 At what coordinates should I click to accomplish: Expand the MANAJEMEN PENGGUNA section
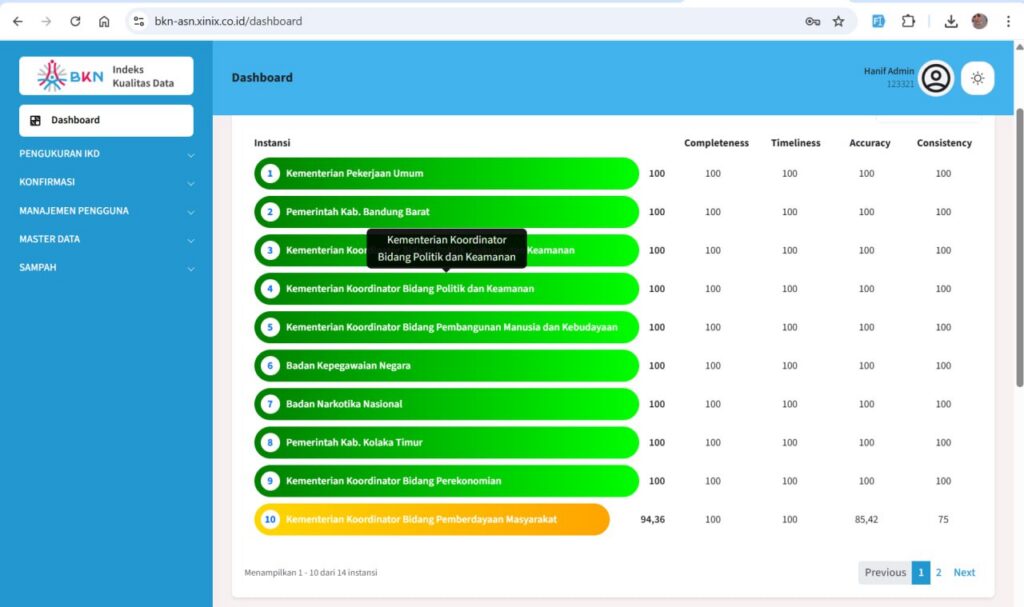coord(106,211)
